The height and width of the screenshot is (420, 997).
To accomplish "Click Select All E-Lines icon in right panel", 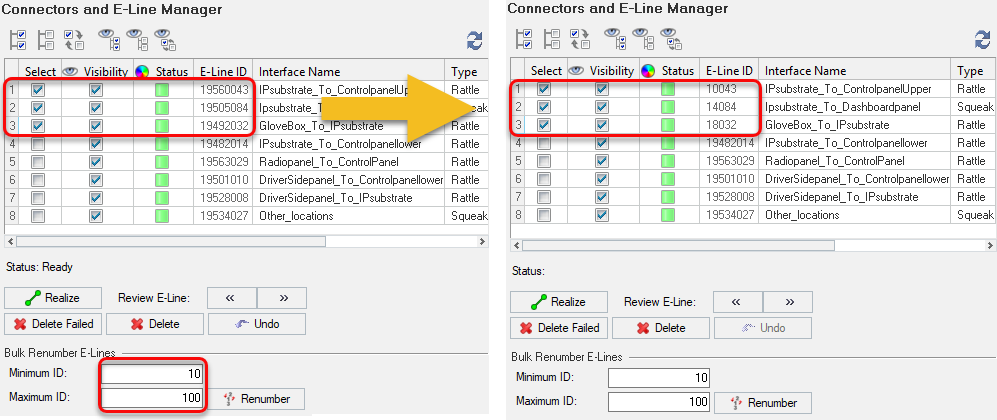I will coord(524,38).
